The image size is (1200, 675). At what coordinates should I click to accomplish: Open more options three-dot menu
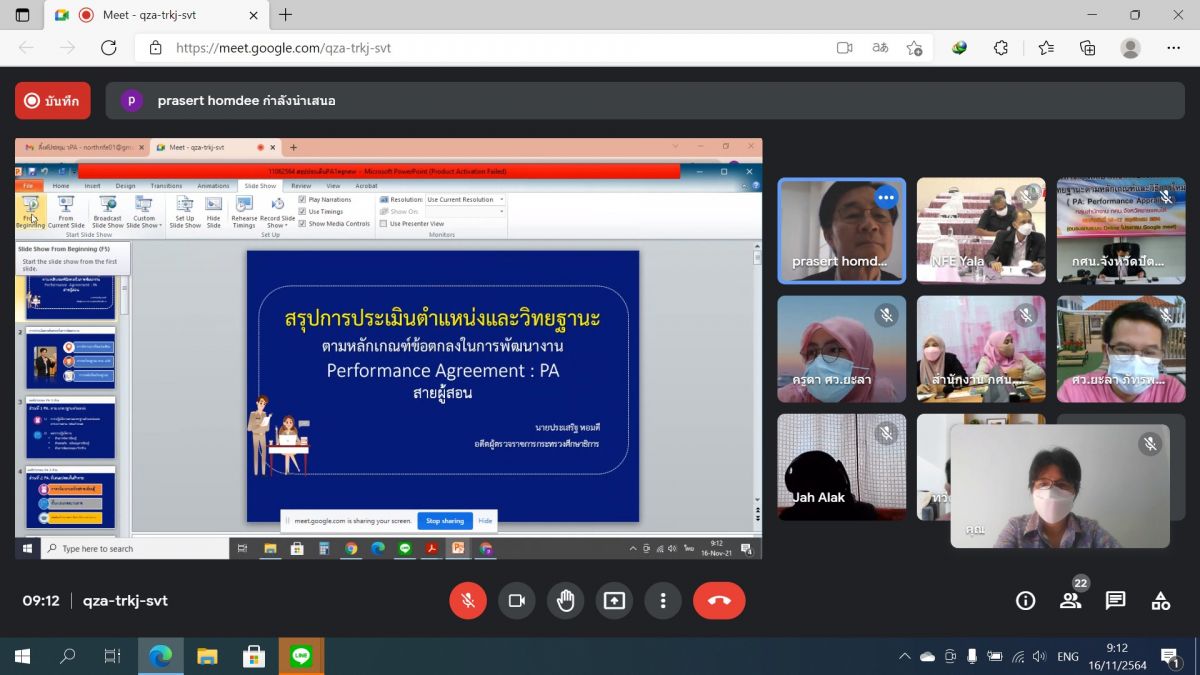(x=662, y=600)
